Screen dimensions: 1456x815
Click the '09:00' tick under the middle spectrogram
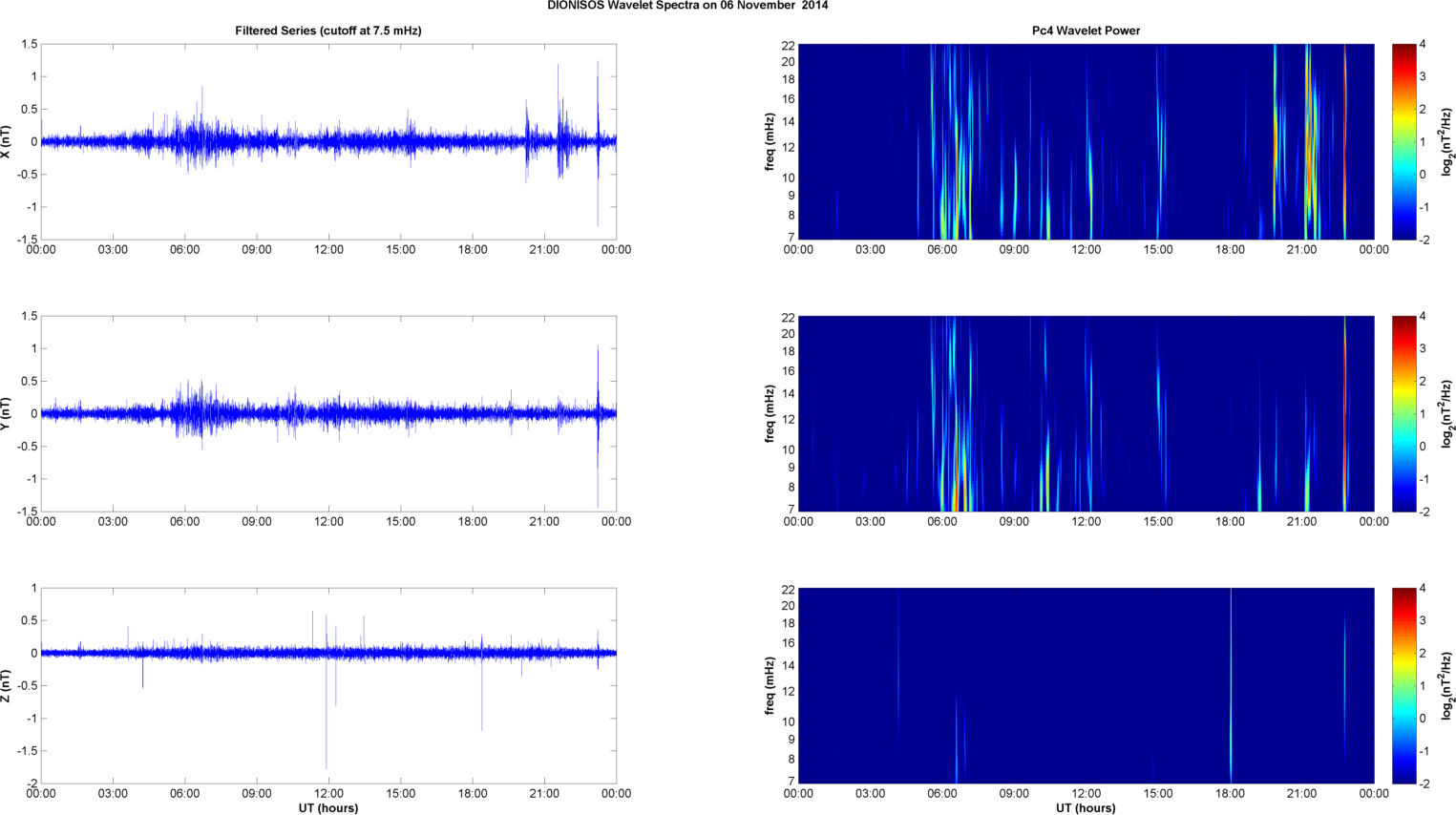[1014, 522]
